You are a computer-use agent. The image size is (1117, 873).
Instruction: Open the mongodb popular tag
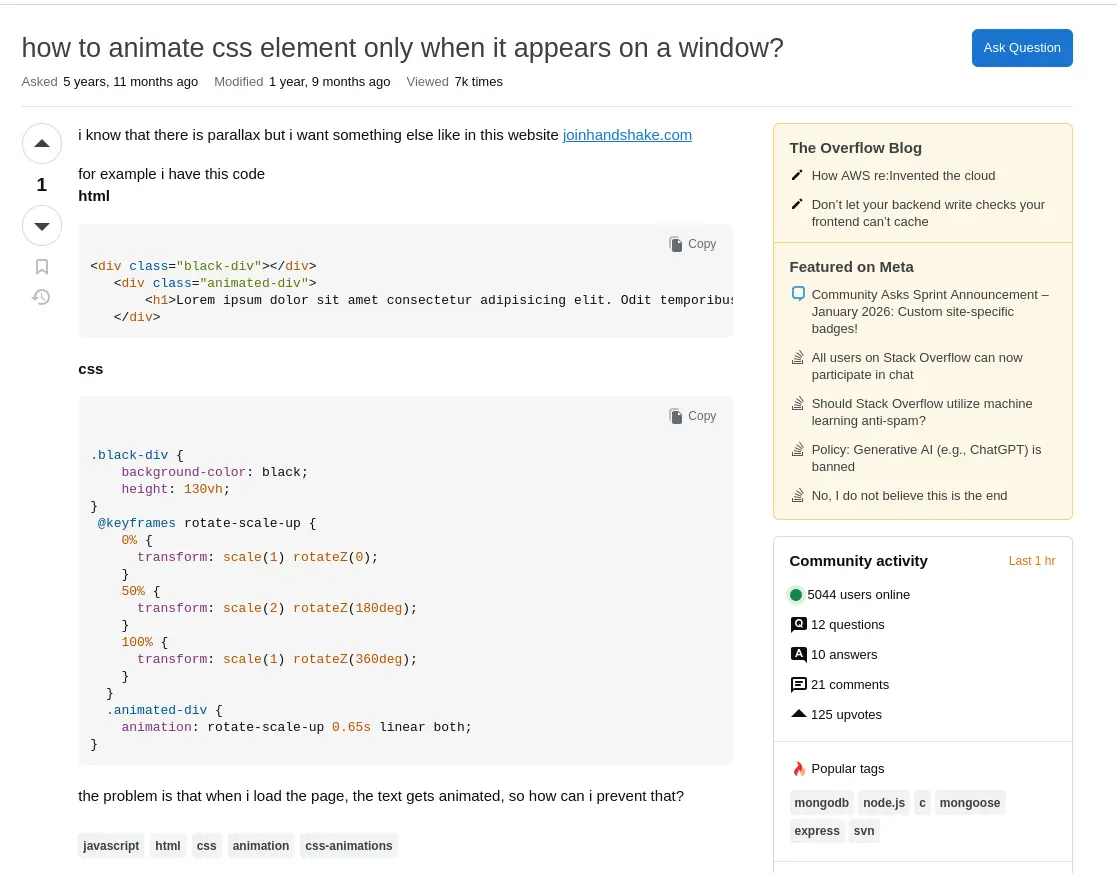[x=821, y=802]
